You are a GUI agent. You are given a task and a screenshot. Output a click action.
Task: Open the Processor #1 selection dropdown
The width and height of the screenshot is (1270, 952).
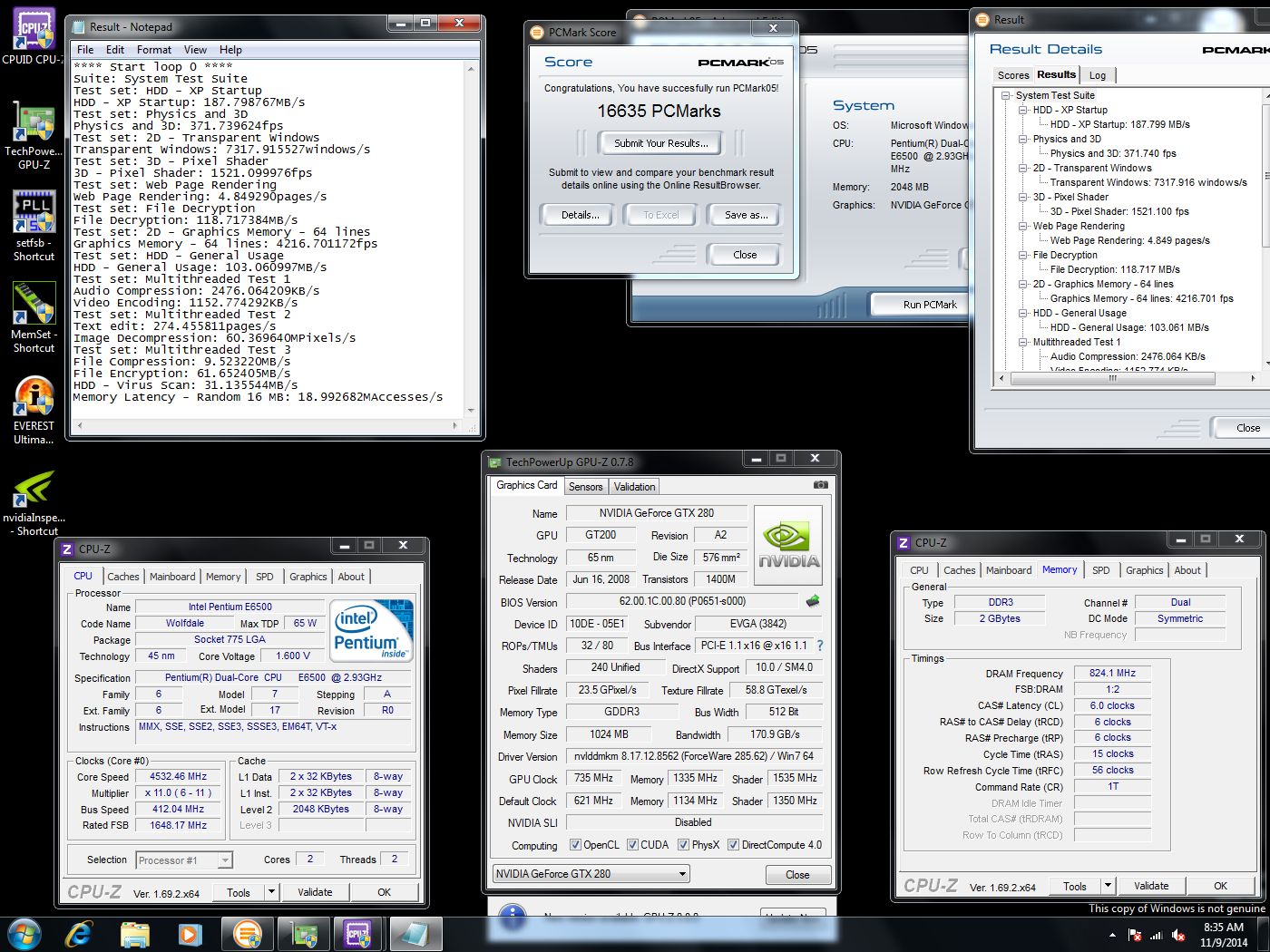pos(184,860)
